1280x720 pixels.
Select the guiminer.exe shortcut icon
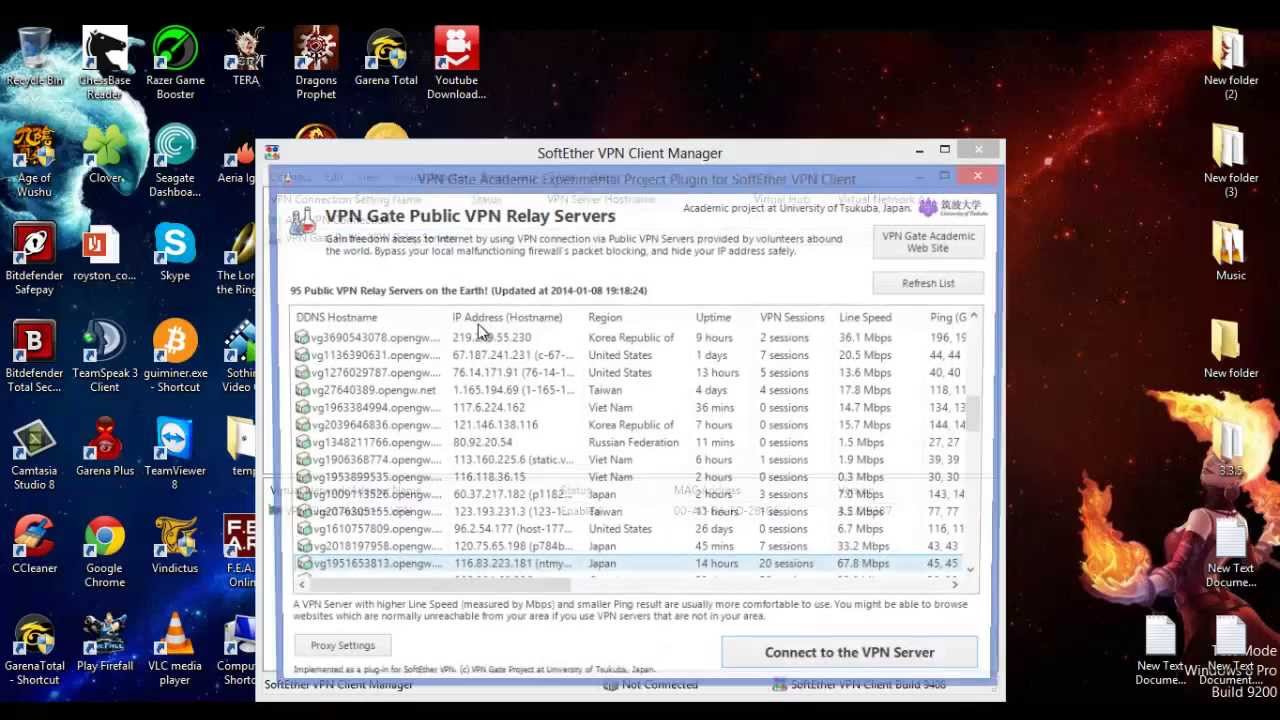click(175, 357)
